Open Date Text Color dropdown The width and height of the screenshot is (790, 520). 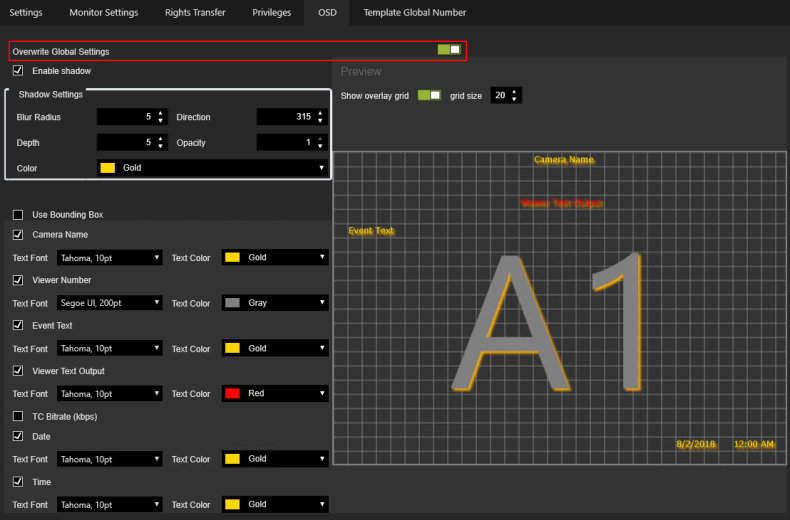pos(275,459)
